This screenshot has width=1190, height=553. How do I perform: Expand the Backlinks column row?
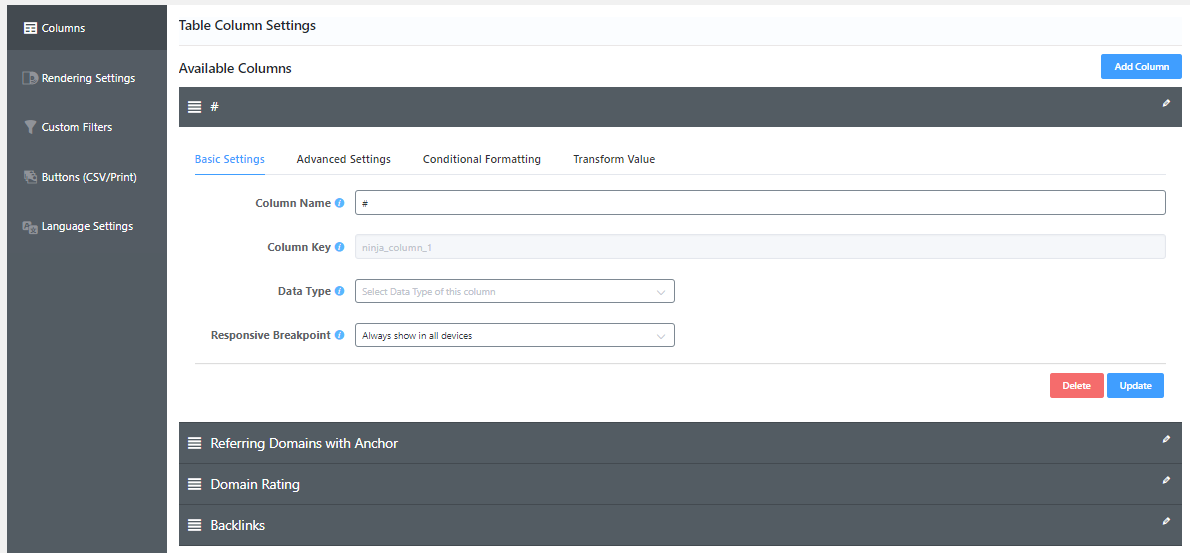tap(680, 525)
